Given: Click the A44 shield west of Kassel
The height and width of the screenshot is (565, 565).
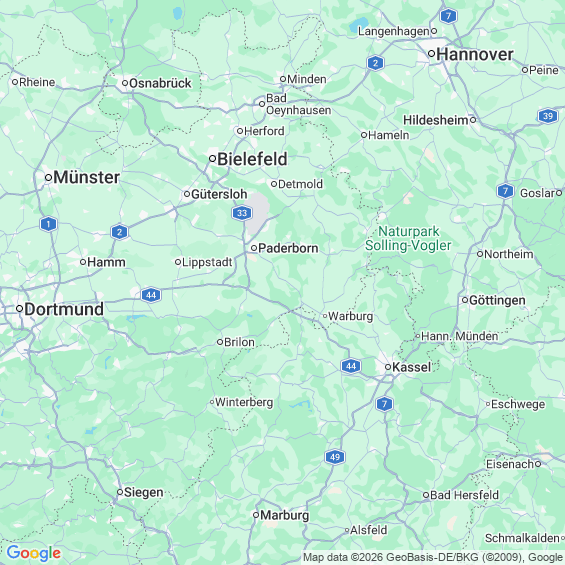Looking at the screenshot, I should [351, 366].
